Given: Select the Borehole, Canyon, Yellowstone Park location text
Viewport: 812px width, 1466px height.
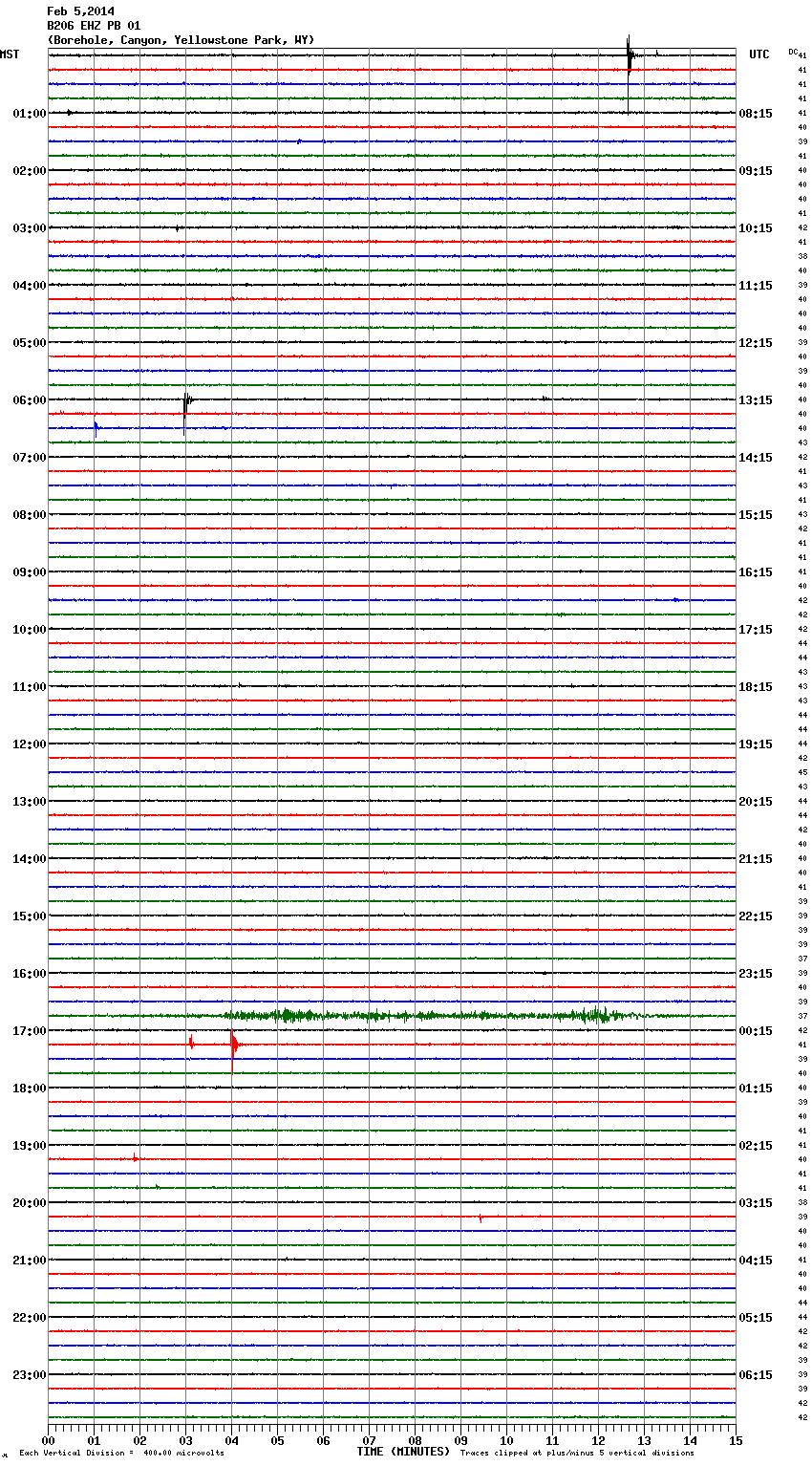Looking at the screenshot, I should (181, 40).
